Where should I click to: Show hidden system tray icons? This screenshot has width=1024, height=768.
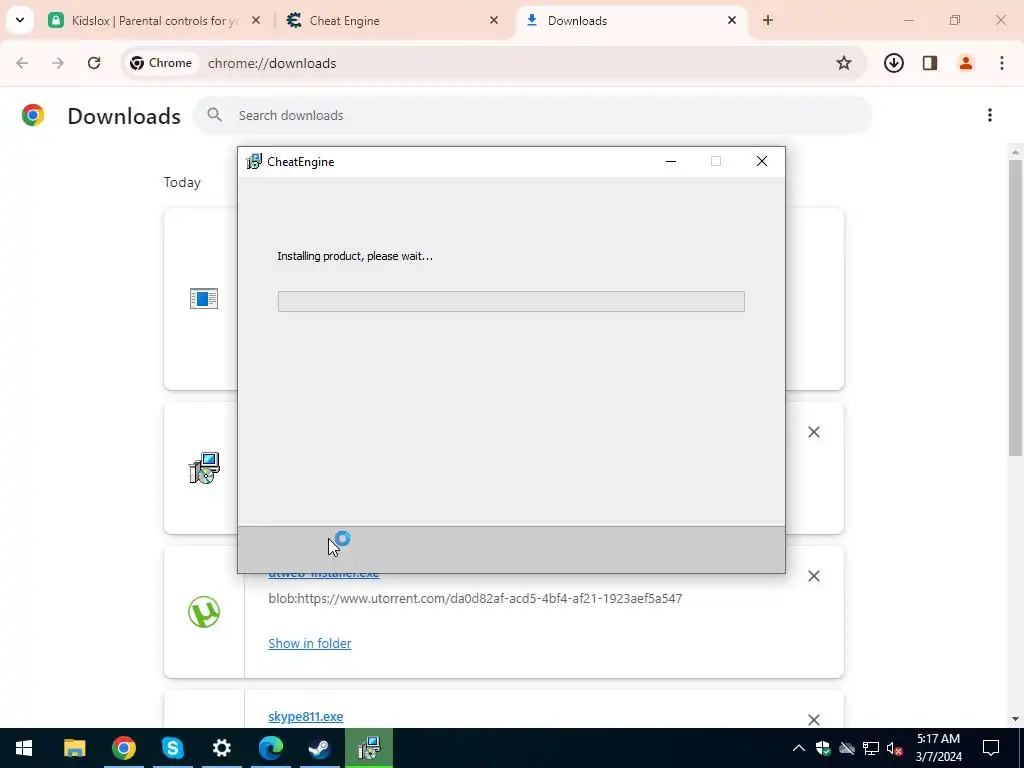click(798, 748)
